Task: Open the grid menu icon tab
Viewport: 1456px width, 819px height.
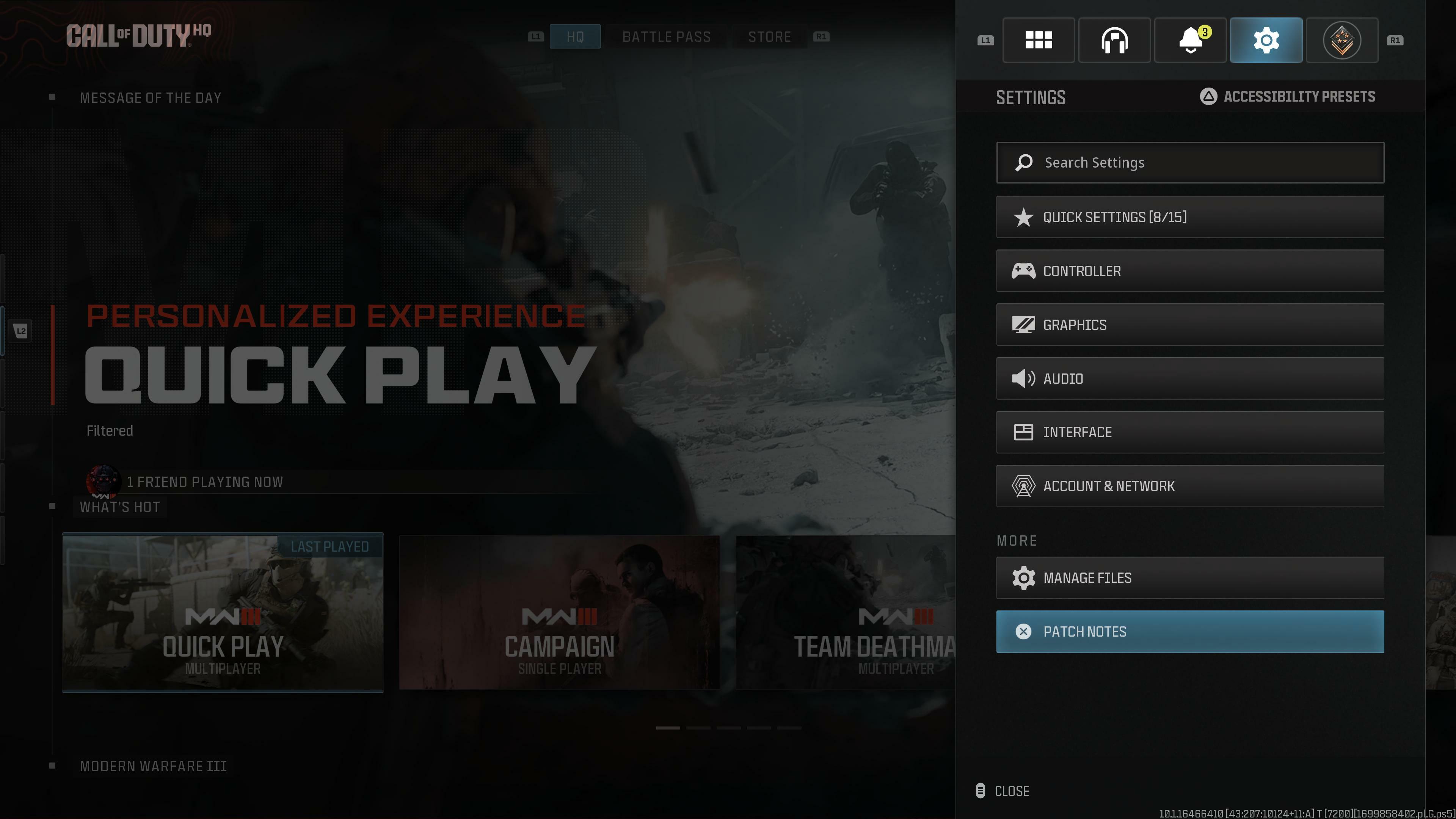Action: point(1038,40)
